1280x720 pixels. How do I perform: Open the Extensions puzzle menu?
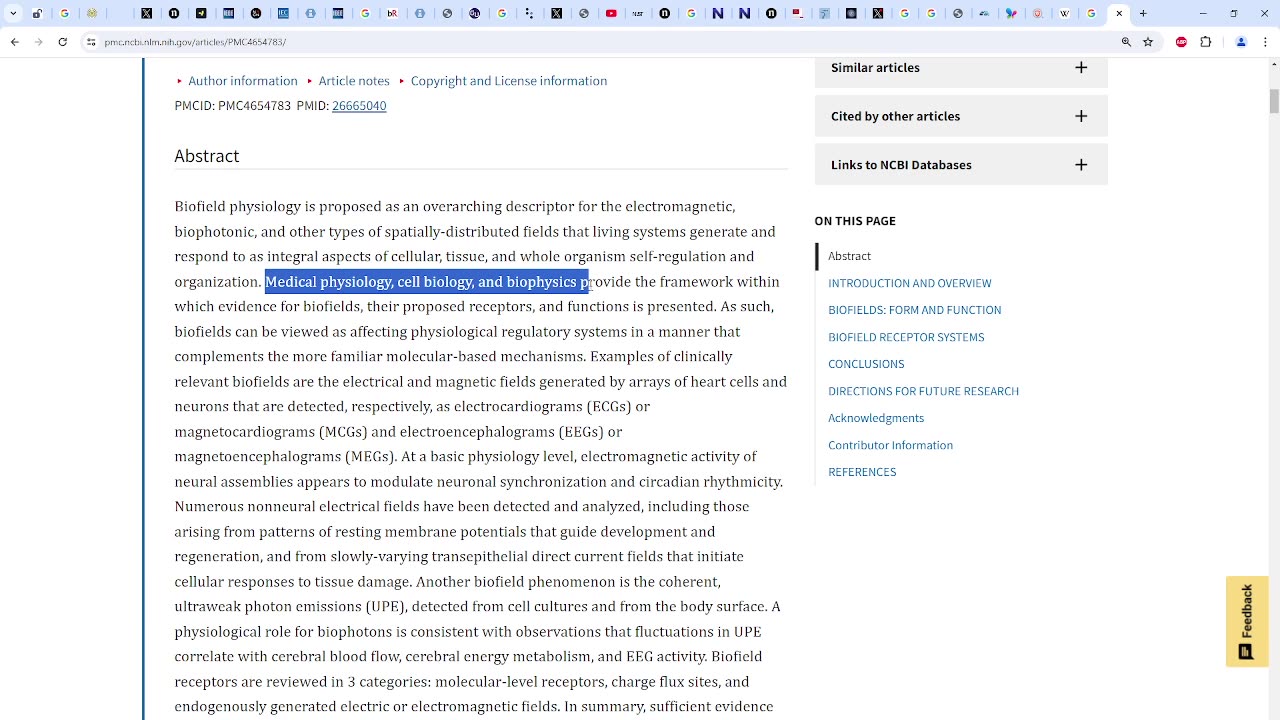click(1206, 42)
